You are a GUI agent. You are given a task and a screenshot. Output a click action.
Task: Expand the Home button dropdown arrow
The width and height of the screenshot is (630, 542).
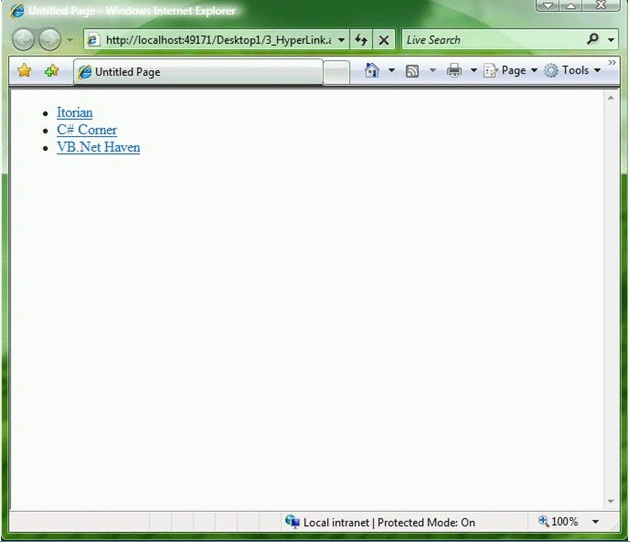[x=391, y=70]
